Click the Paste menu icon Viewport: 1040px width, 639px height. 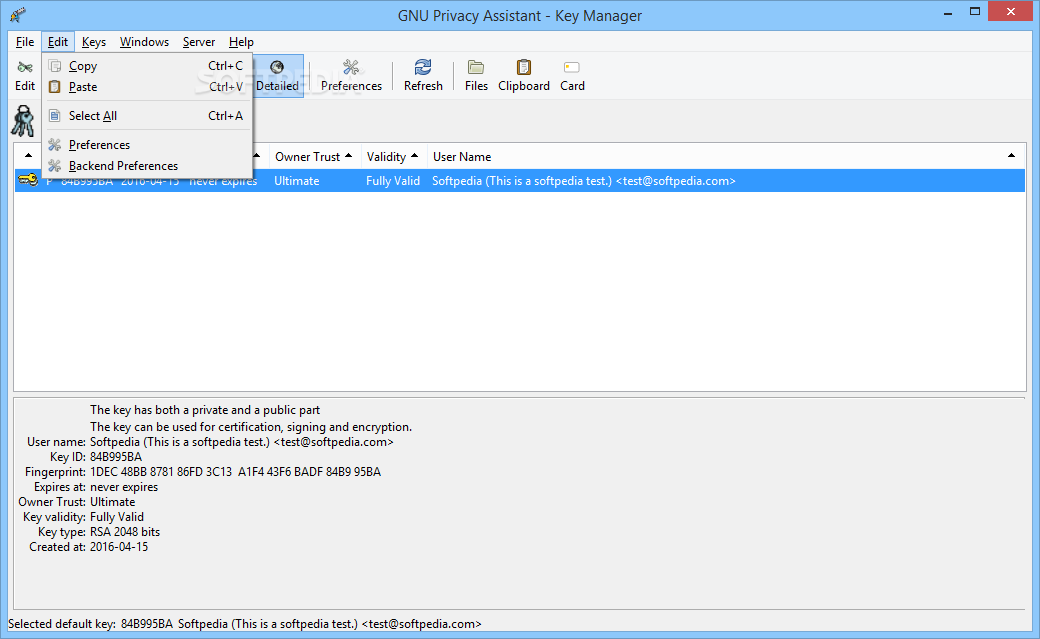tap(55, 87)
